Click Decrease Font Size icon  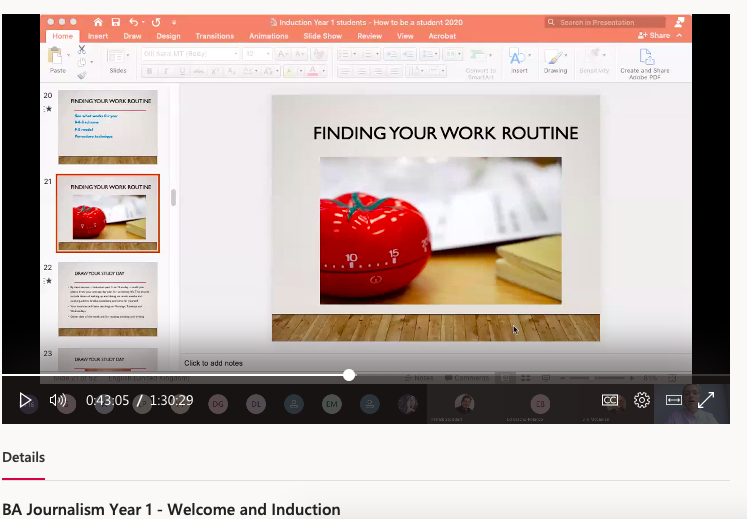300,54
